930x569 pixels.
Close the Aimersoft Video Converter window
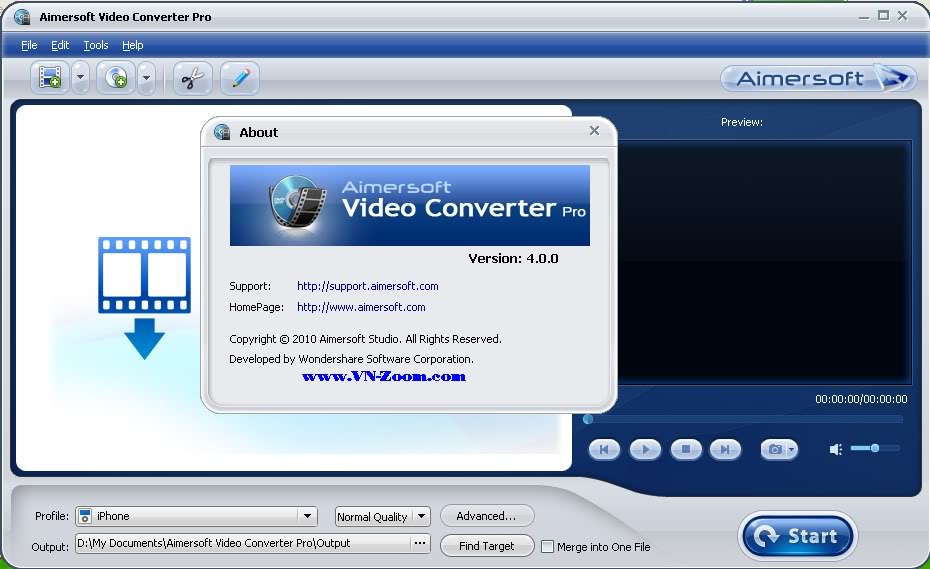pos(903,15)
